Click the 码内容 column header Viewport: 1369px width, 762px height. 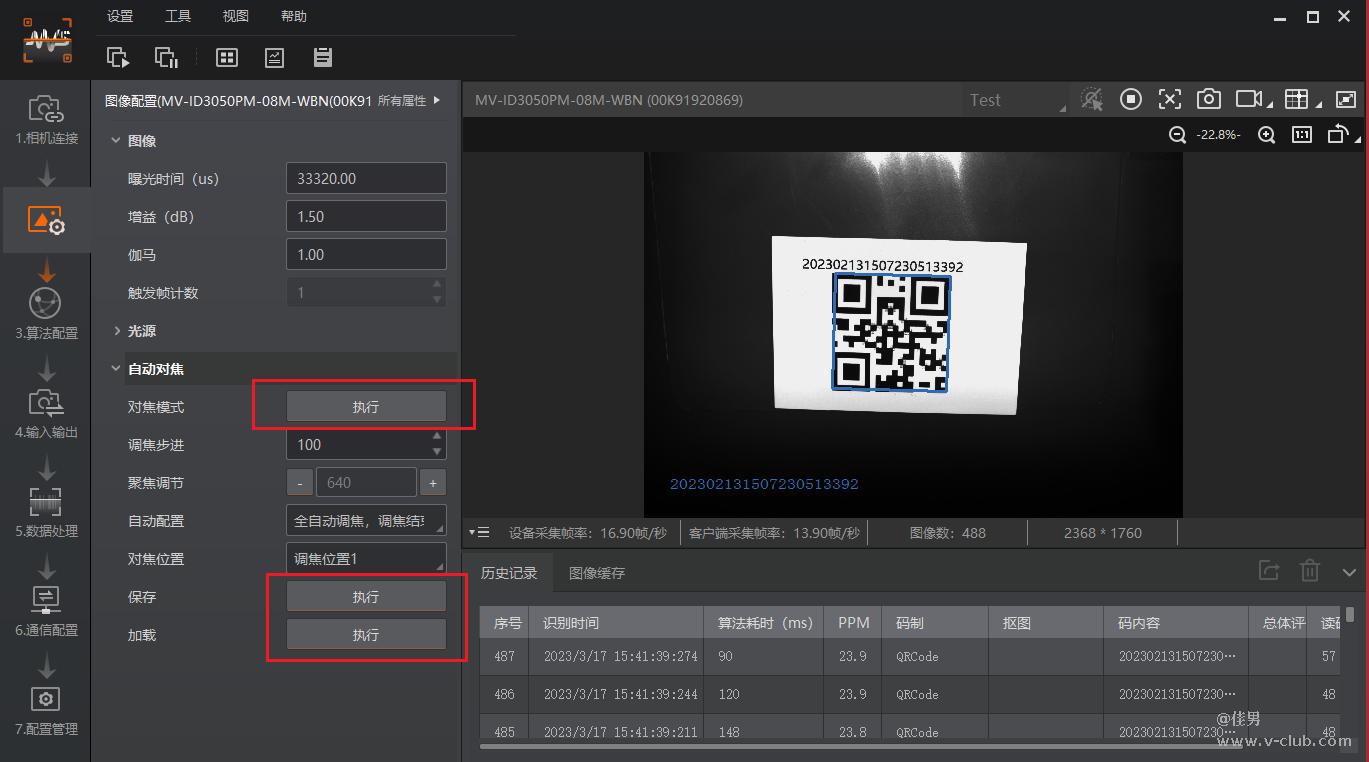(x=1176, y=623)
